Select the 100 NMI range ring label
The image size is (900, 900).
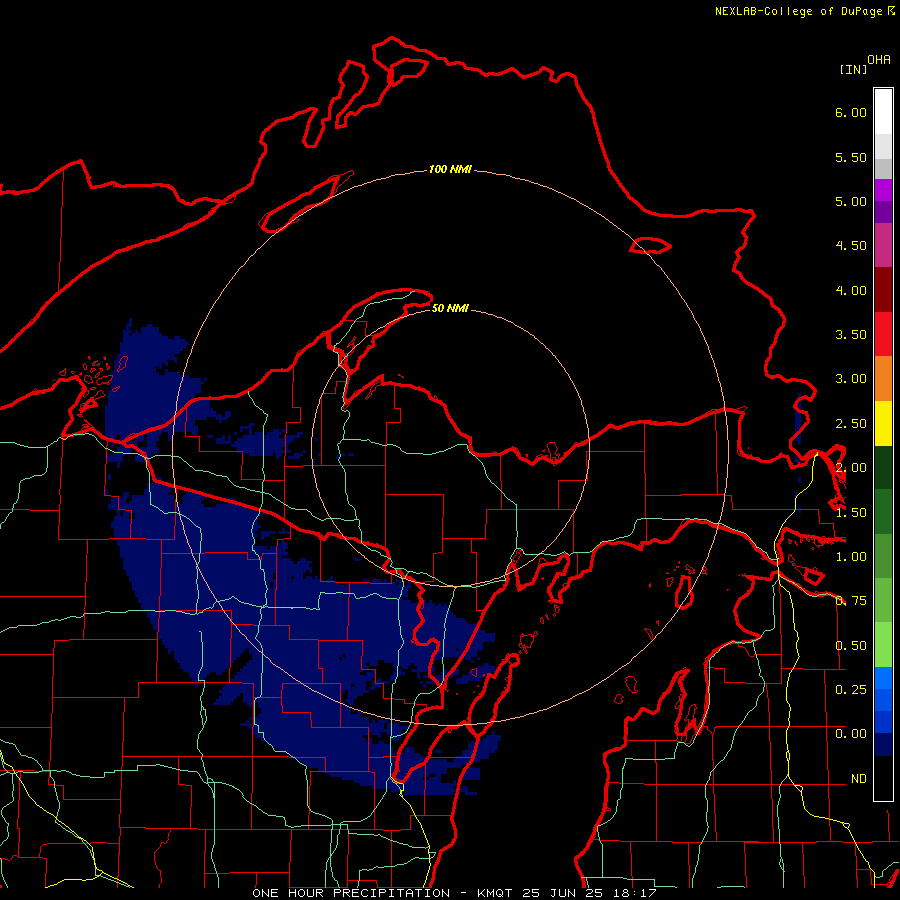[x=450, y=169]
